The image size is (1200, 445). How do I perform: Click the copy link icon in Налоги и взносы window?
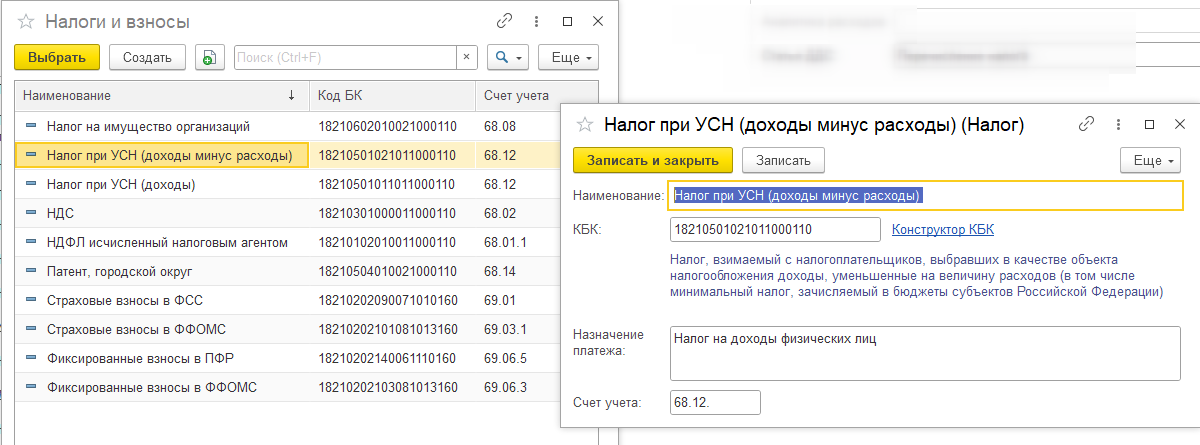(x=505, y=21)
